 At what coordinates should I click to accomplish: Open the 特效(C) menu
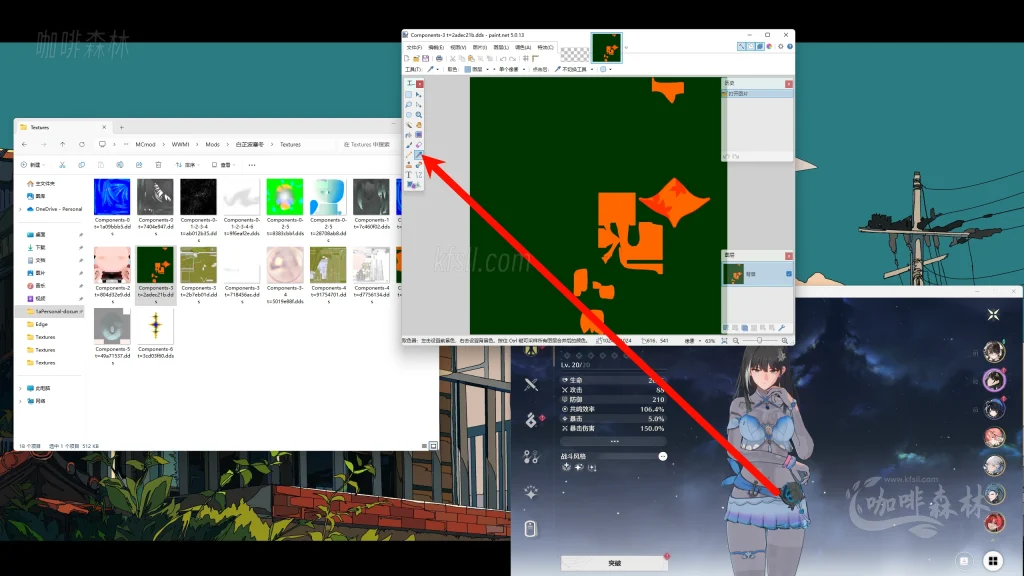545,47
